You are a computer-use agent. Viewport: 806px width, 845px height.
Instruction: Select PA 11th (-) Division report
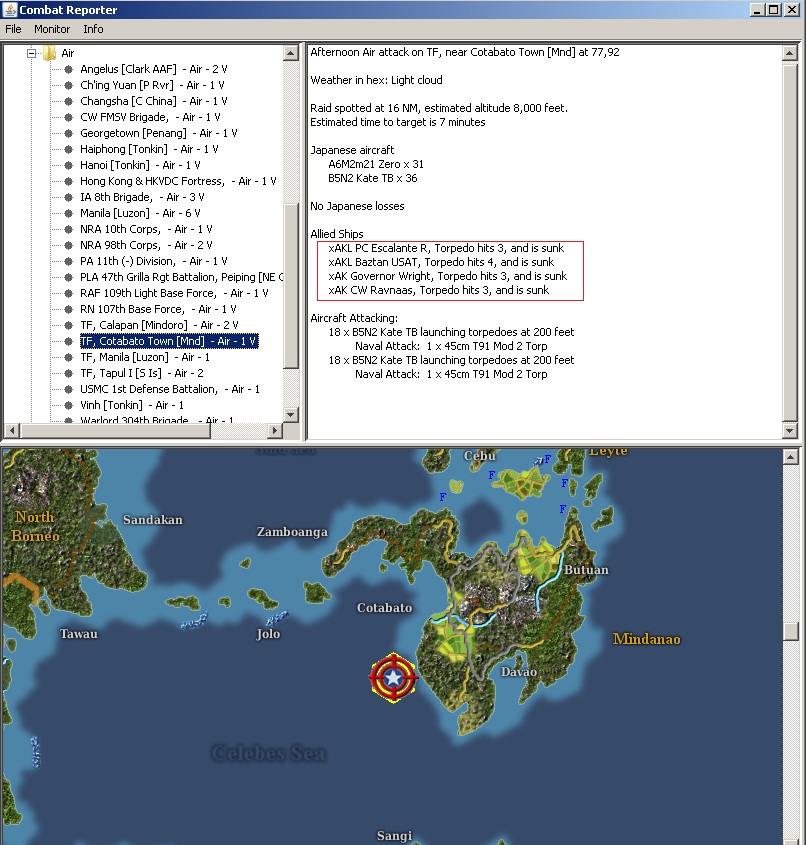click(x=154, y=261)
